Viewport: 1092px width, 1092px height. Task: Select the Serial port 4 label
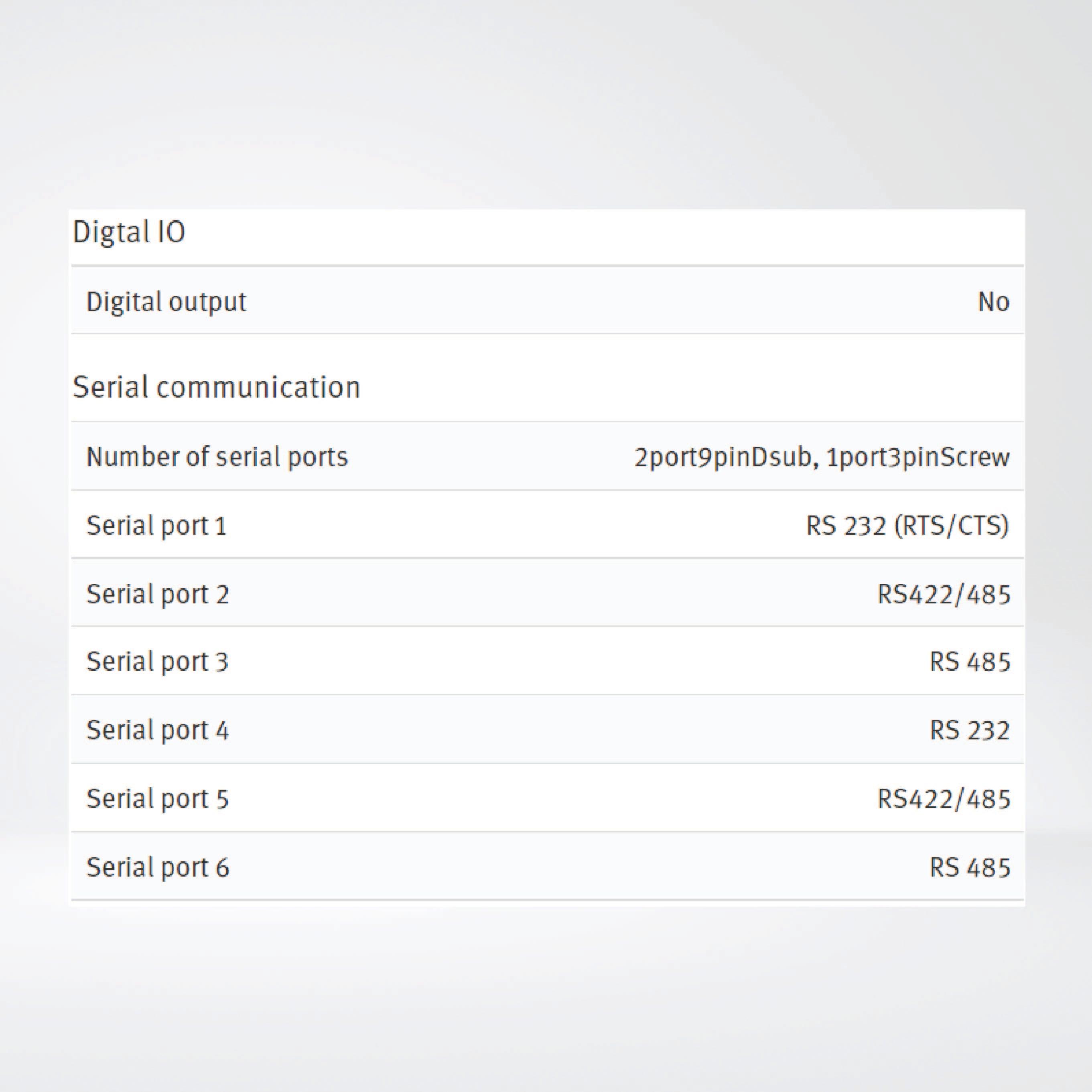pos(158,730)
